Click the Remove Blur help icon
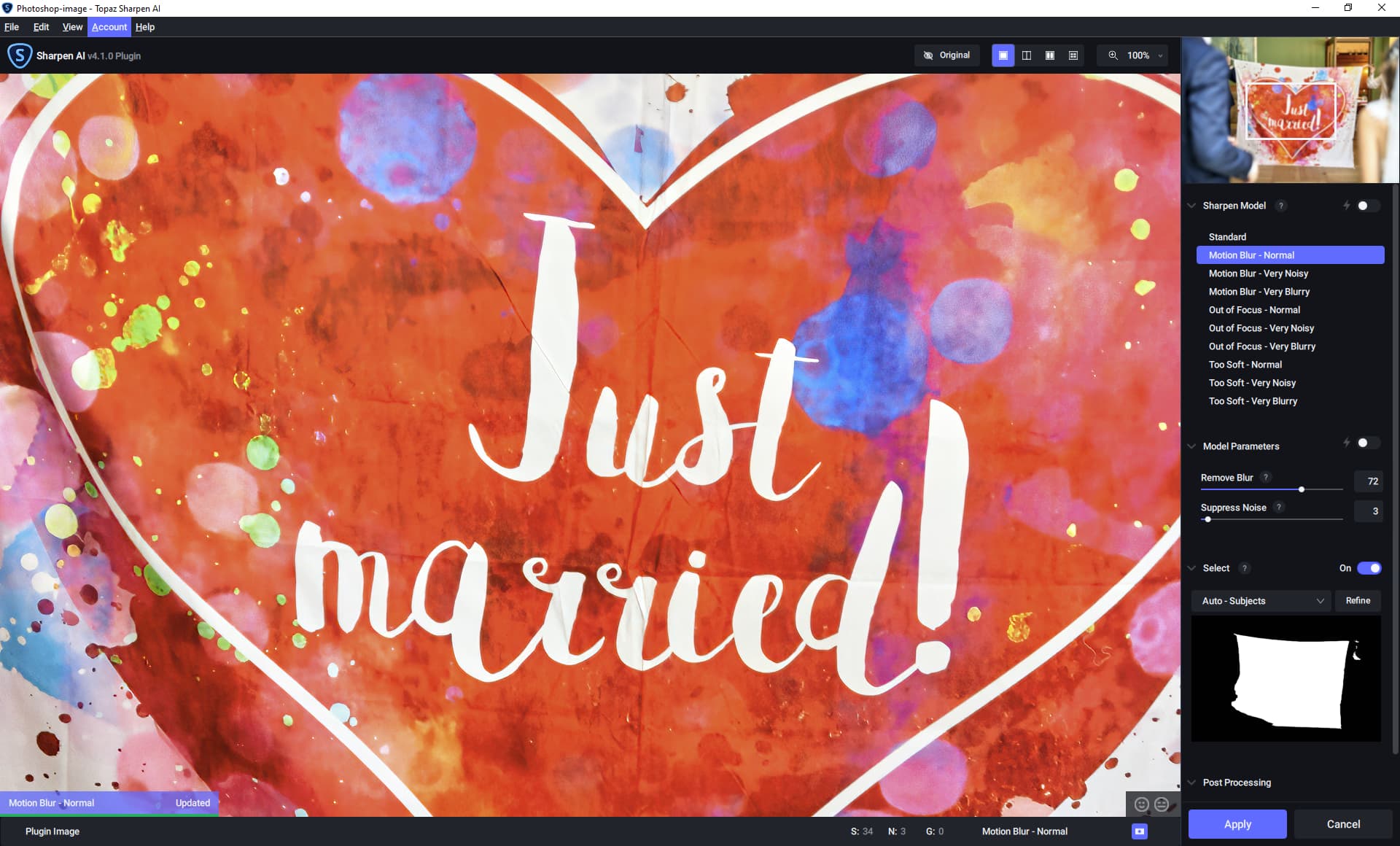The height and width of the screenshot is (846, 1400). (1266, 478)
